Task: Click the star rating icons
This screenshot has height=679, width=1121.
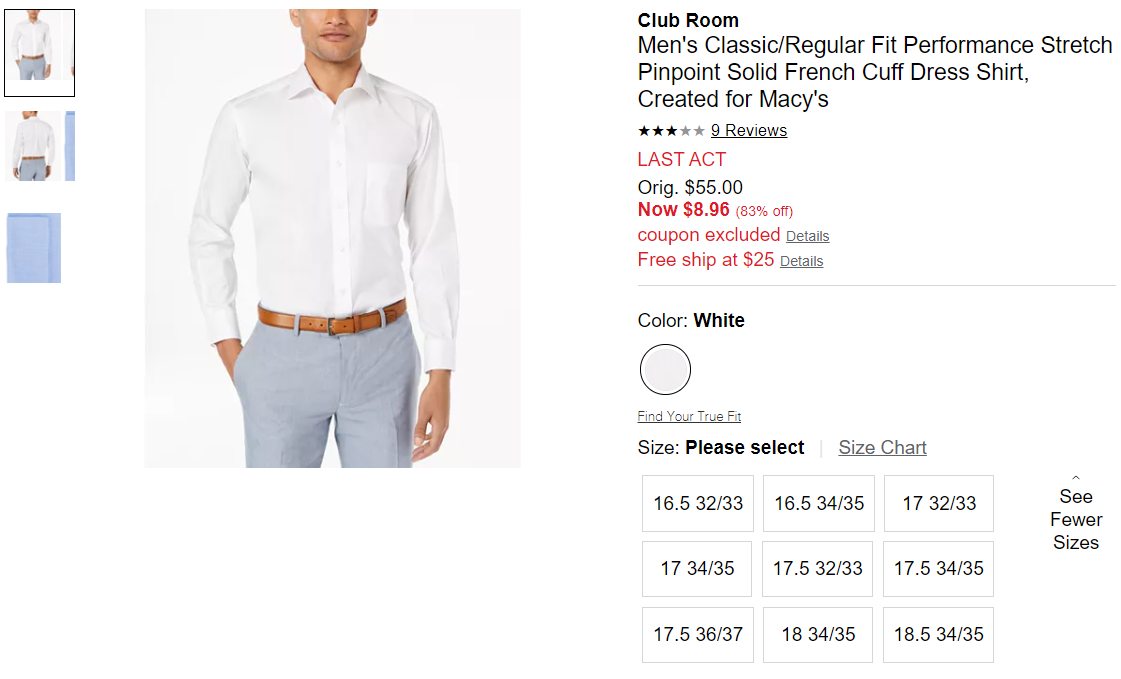Action: click(671, 131)
